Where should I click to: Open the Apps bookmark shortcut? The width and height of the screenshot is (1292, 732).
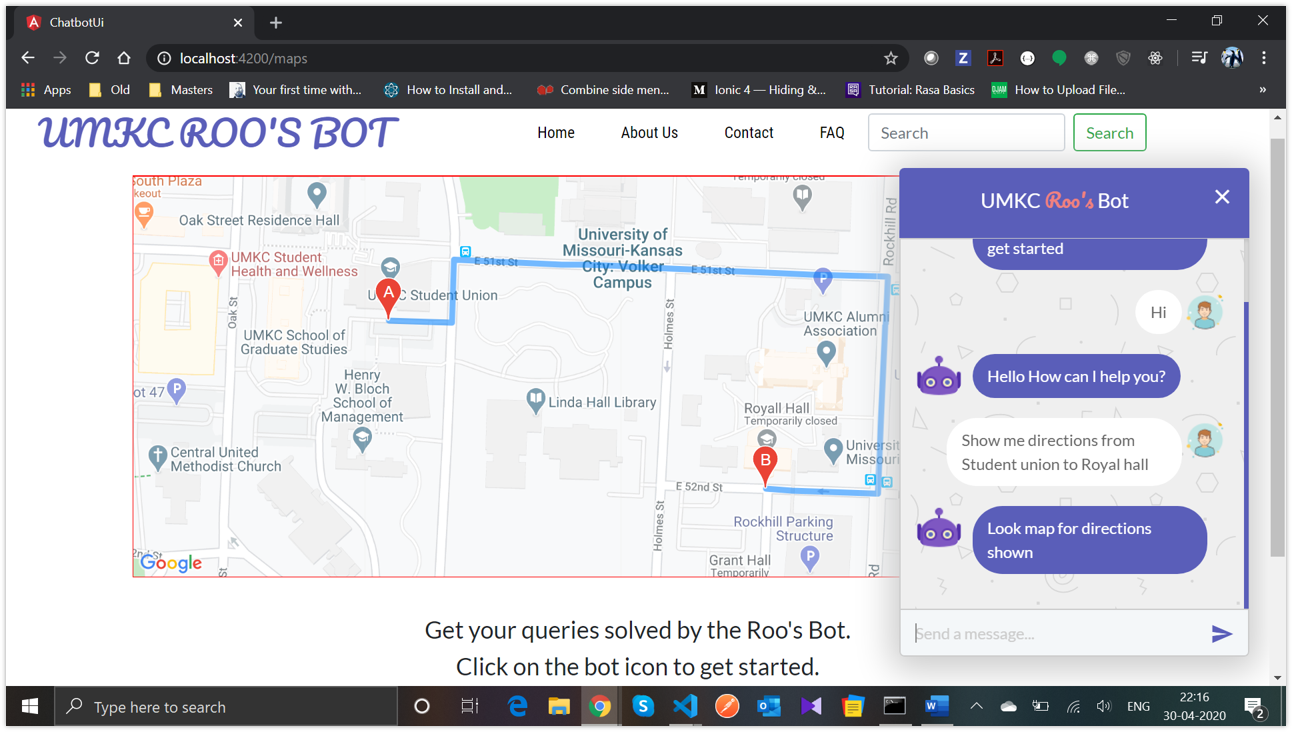click(x=46, y=90)
